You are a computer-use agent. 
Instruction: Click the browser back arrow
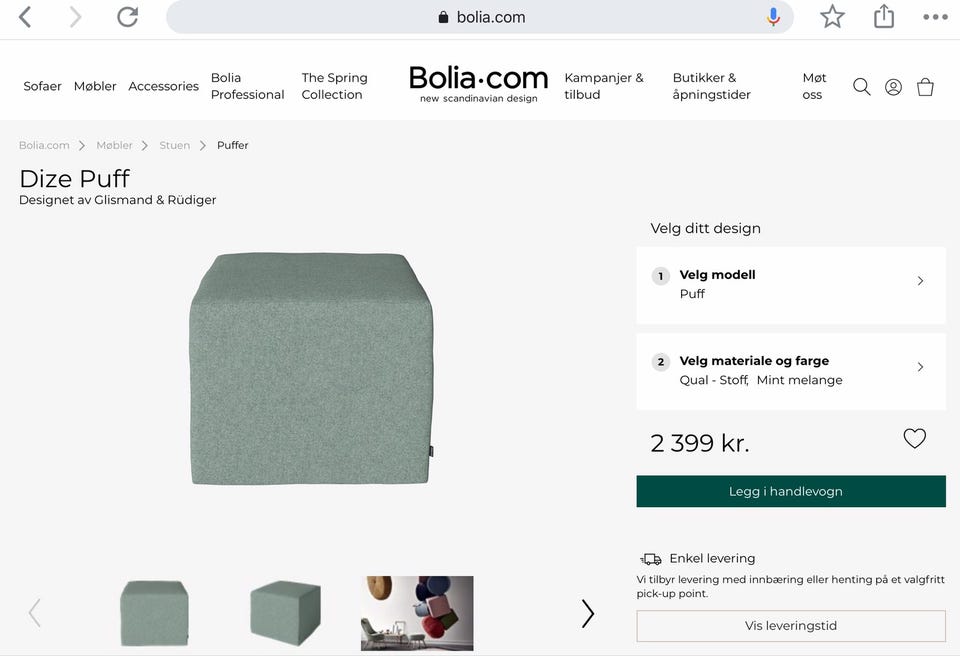pos(25,17)
